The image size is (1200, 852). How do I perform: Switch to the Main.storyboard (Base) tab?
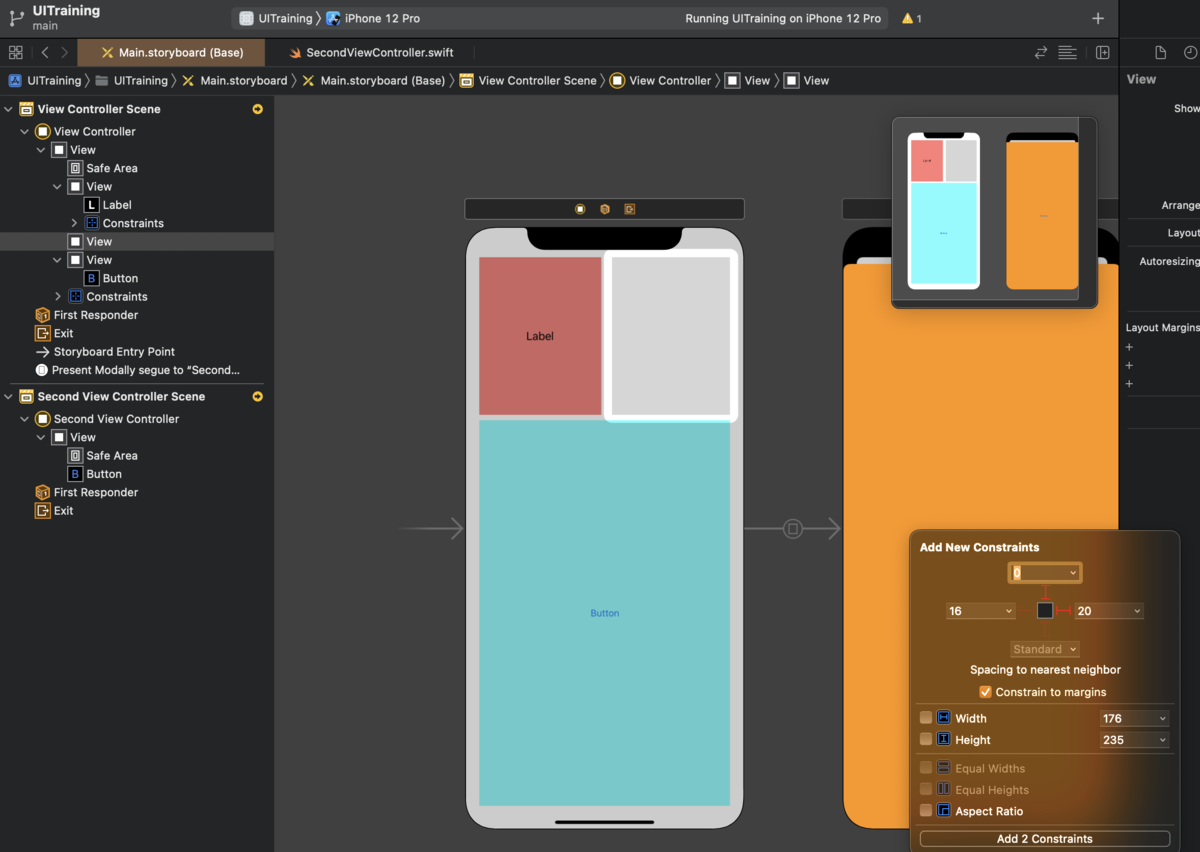[172, 53]
